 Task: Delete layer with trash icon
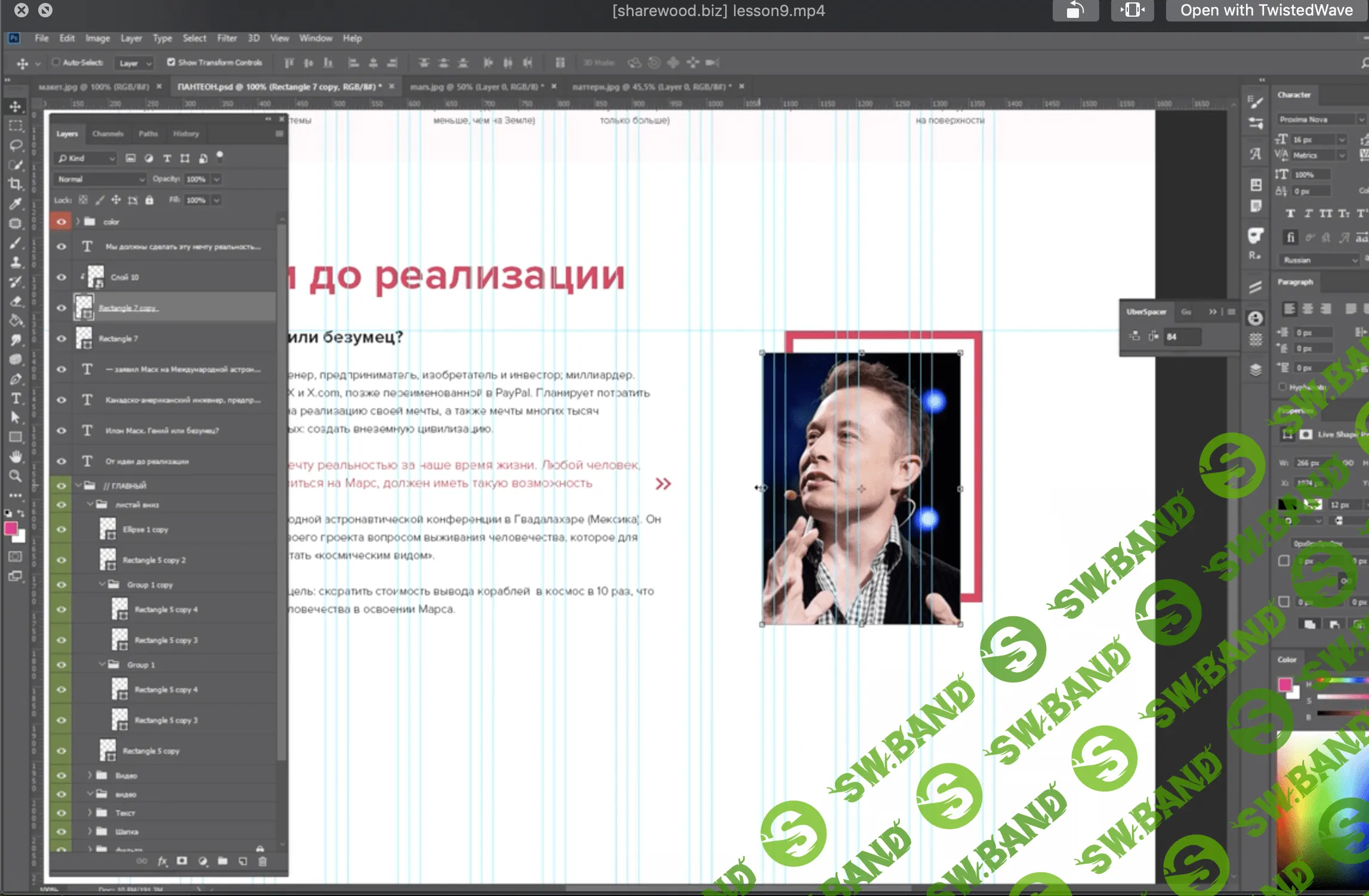pyautogui.click(x=263, y=861)
